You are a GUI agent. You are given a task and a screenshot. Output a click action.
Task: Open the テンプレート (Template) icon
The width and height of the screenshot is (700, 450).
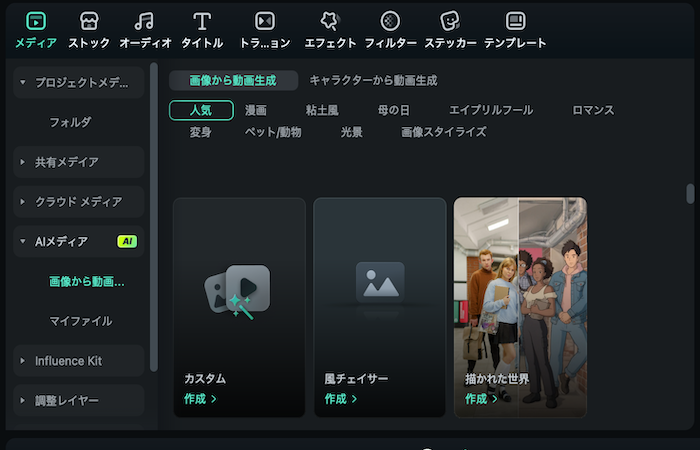click(515, 21)
